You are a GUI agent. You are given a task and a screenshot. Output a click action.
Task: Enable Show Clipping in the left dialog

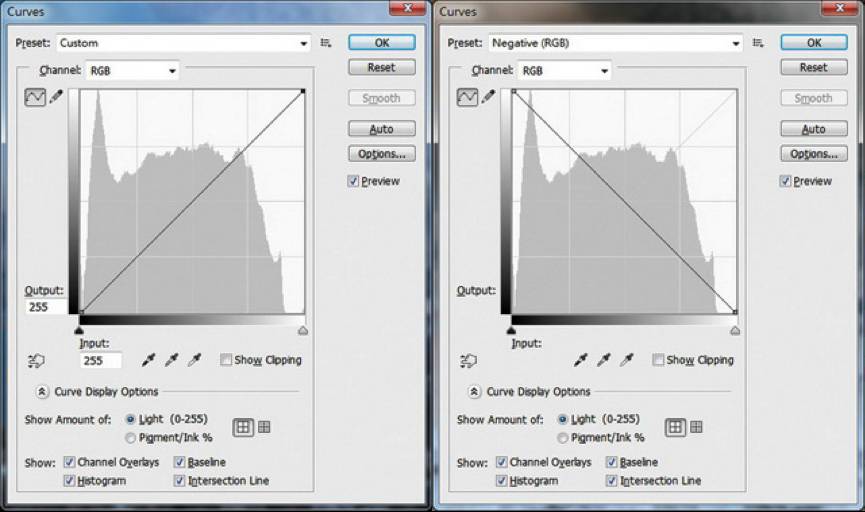coord(226,360)
